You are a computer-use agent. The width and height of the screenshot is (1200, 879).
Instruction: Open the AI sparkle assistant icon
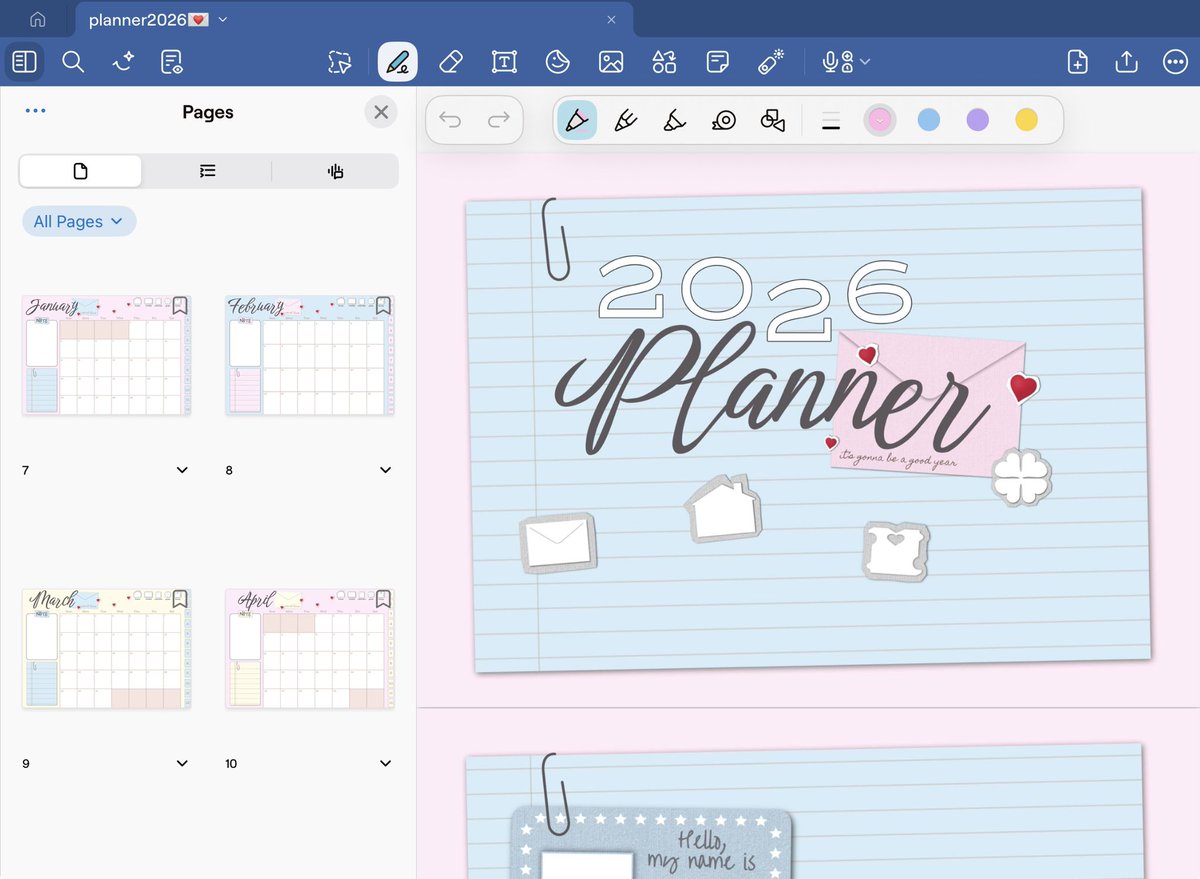pyautogui.click(x=123, y=62)
